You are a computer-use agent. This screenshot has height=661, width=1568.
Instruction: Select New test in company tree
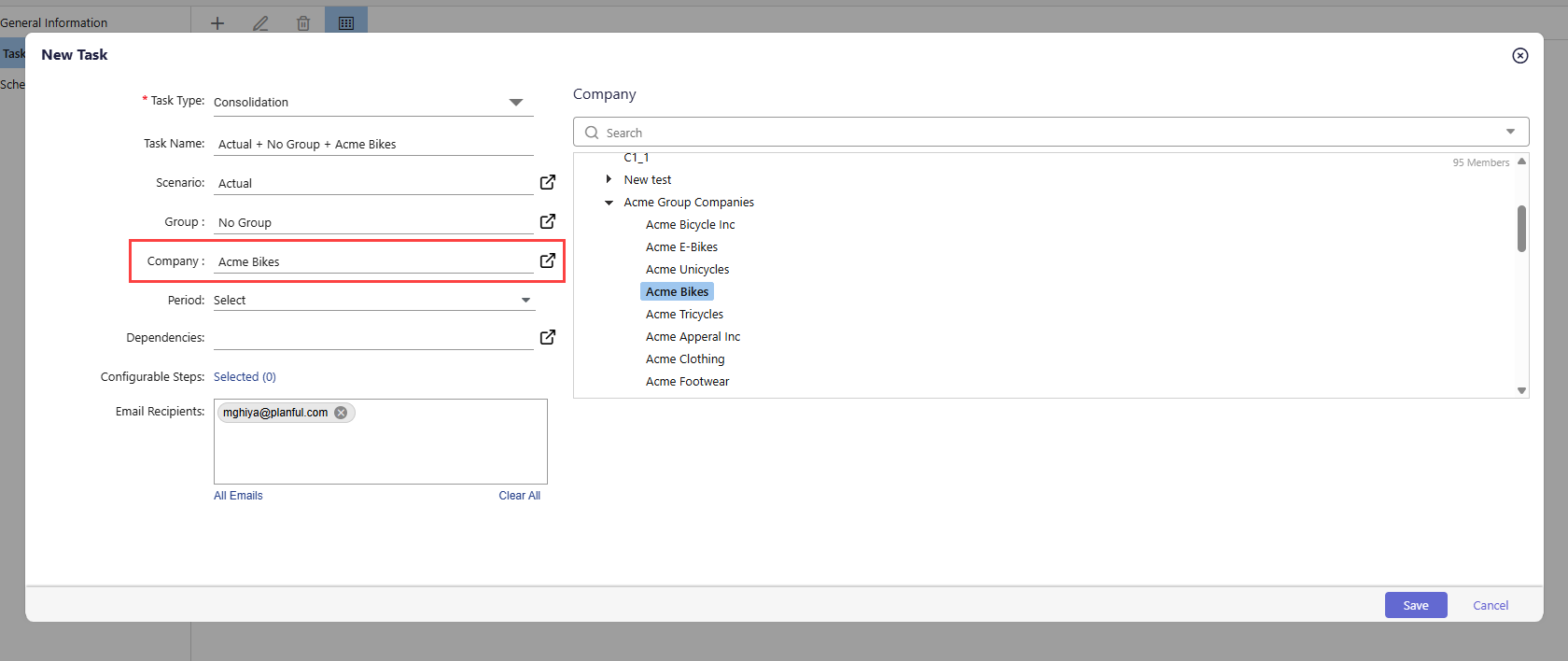coord(648,180)
